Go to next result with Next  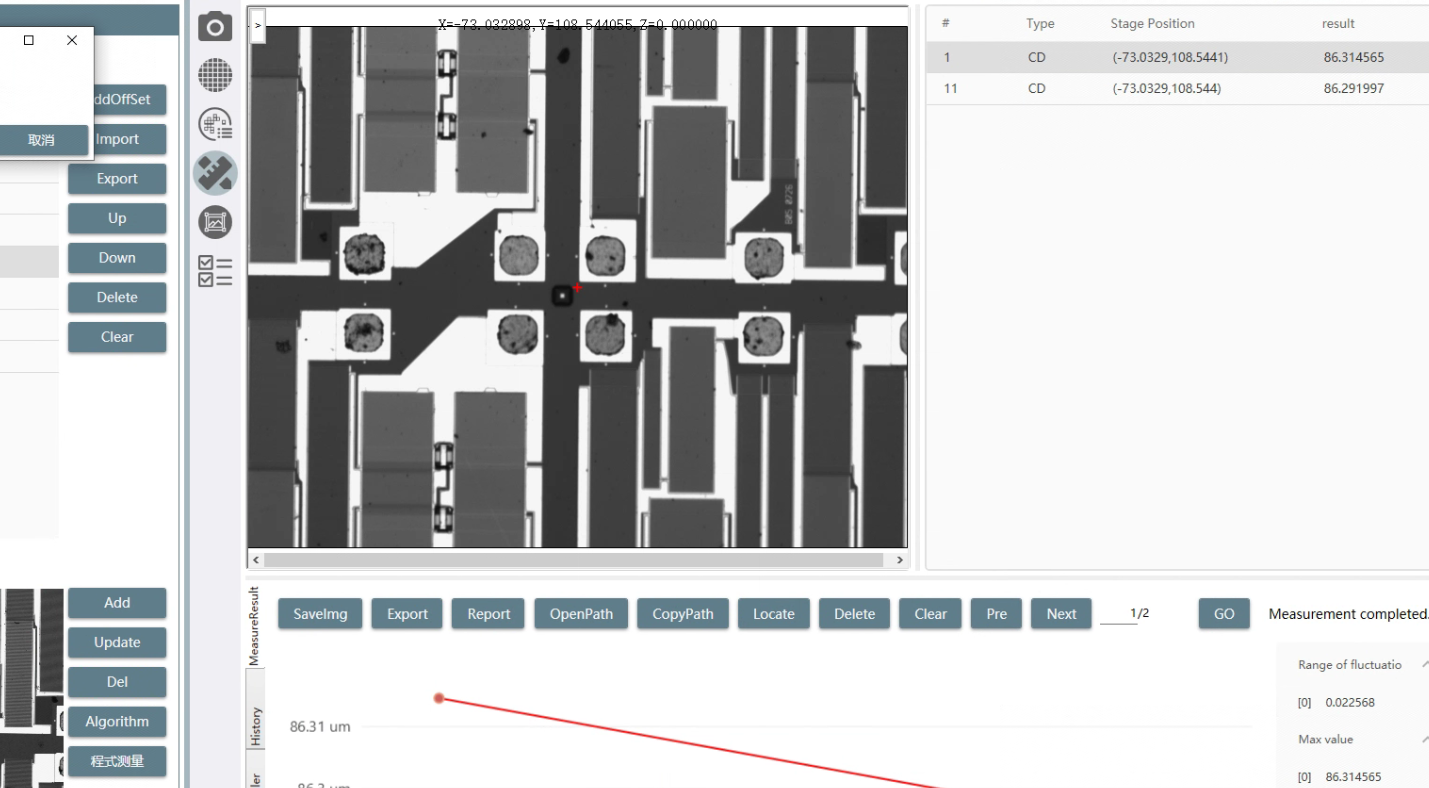tap(1061, 614)
